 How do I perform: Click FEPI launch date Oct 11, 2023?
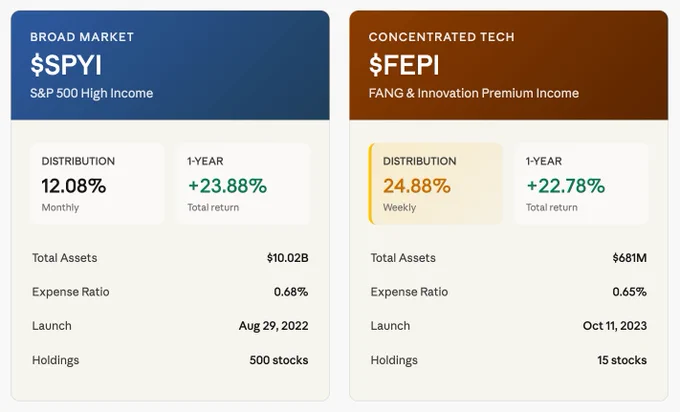click(615, 326)
